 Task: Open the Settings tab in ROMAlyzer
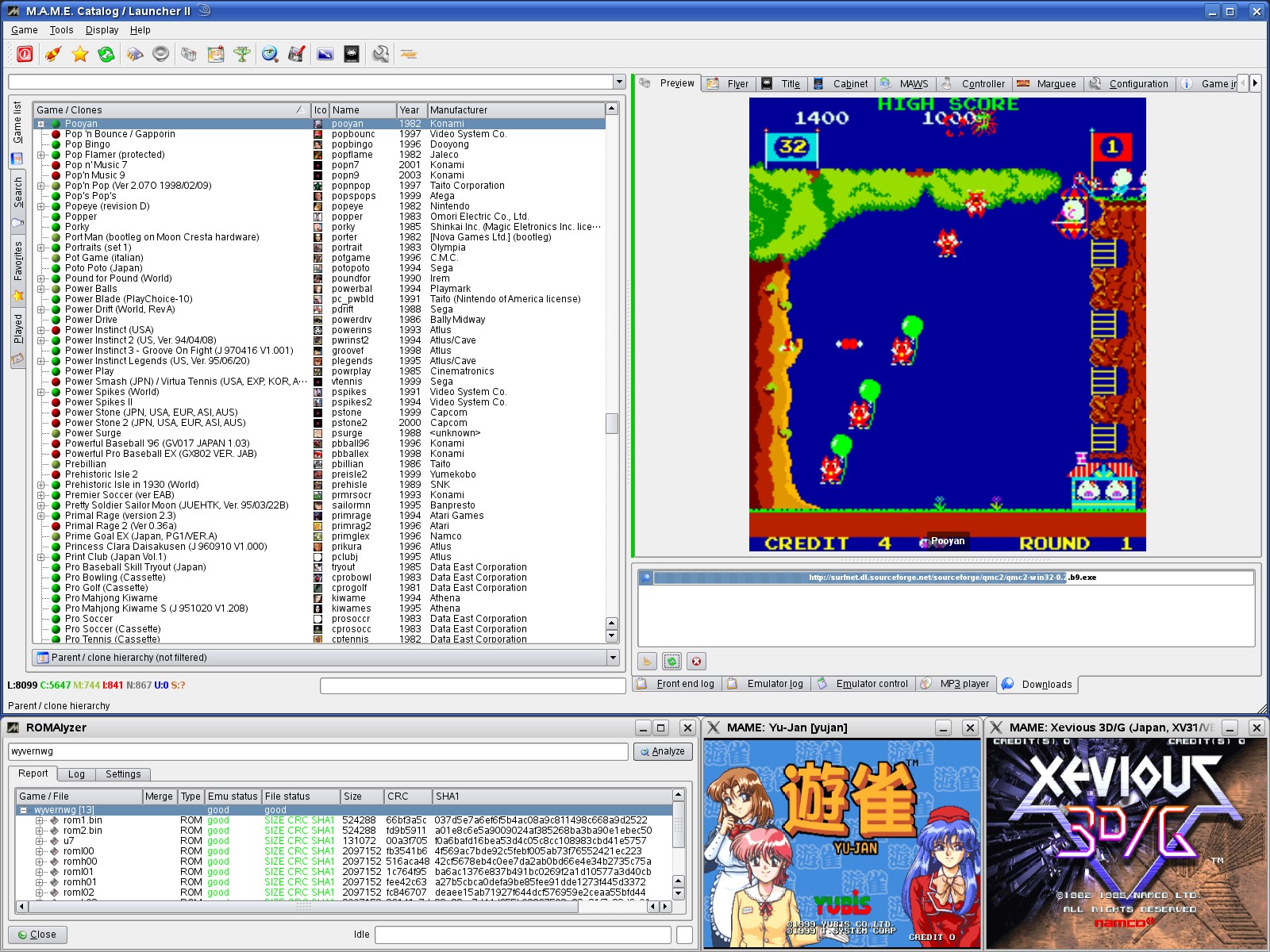point(123,774)
